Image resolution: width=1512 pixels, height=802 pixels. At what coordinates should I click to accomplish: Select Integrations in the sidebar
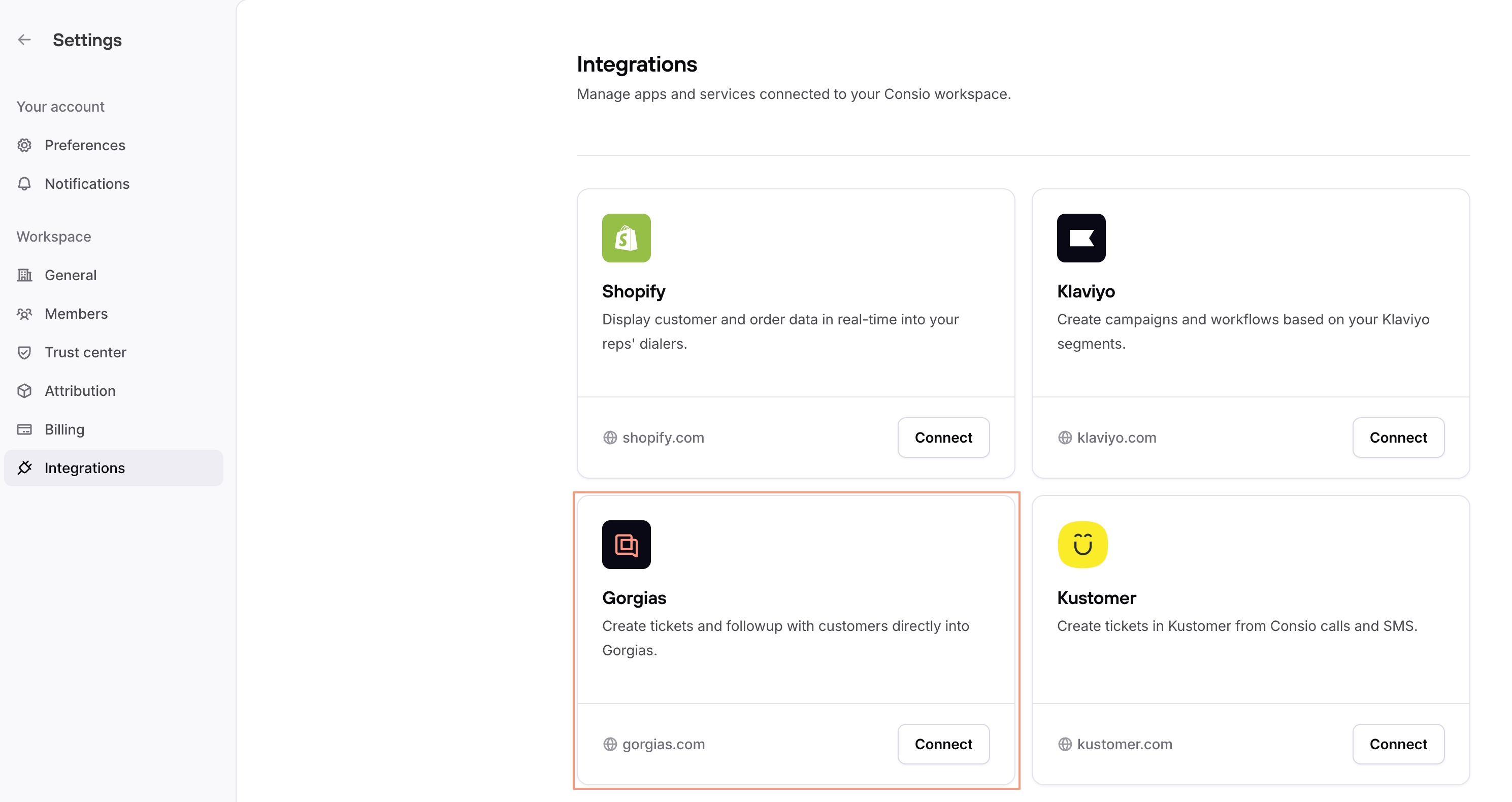point(84,468)
